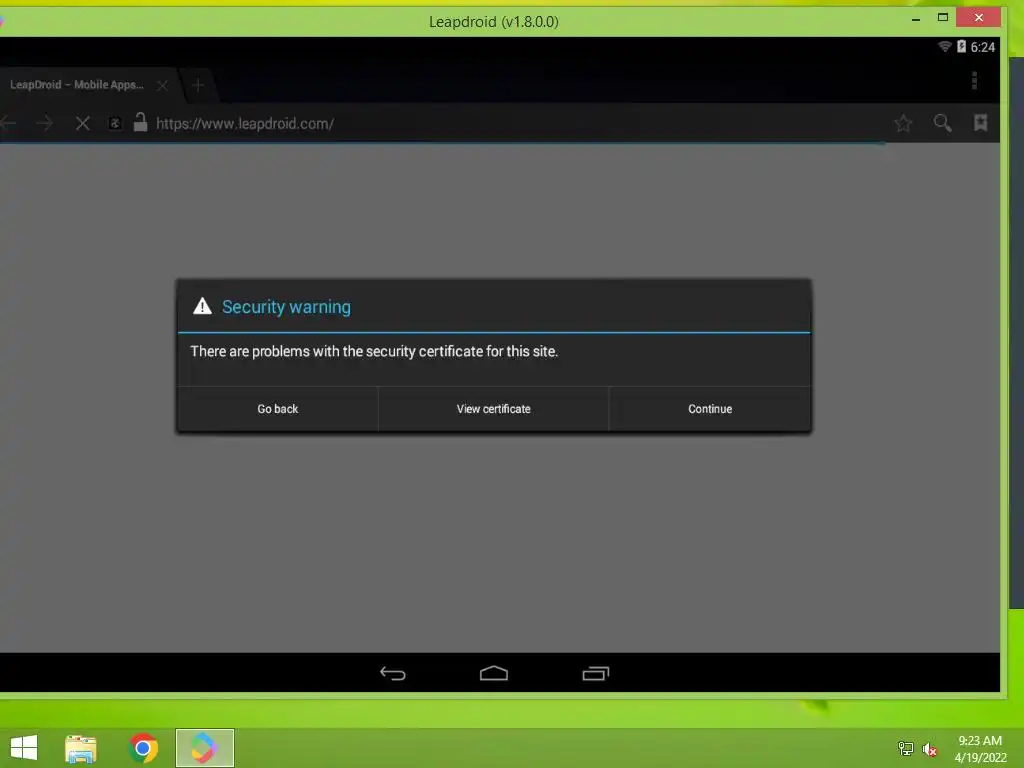Select the LeapDroid – Mobile Apps tab
The image size is (1024, 768).
coord(76,85)
